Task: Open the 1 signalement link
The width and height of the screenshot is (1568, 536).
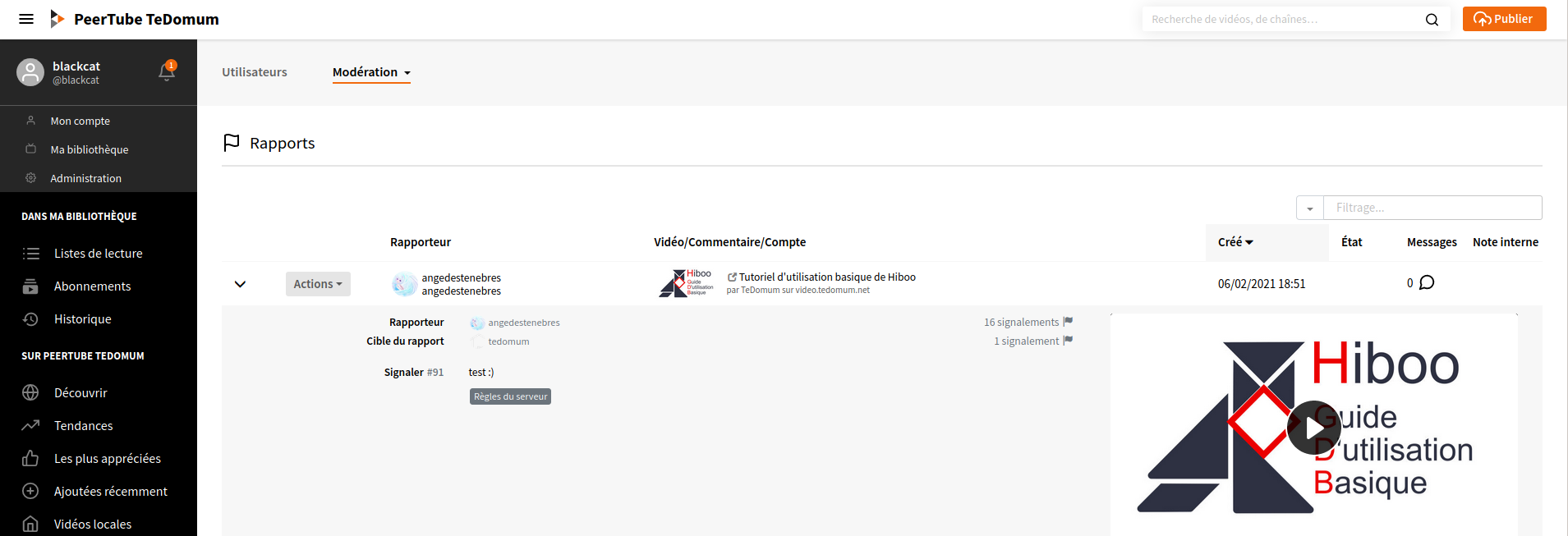Action: [x=1027, y=341]
